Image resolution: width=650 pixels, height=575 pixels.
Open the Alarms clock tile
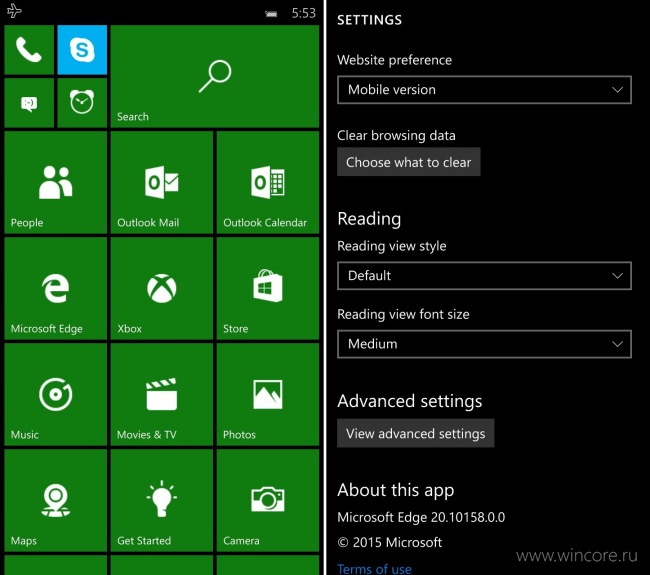coord(82,103)
